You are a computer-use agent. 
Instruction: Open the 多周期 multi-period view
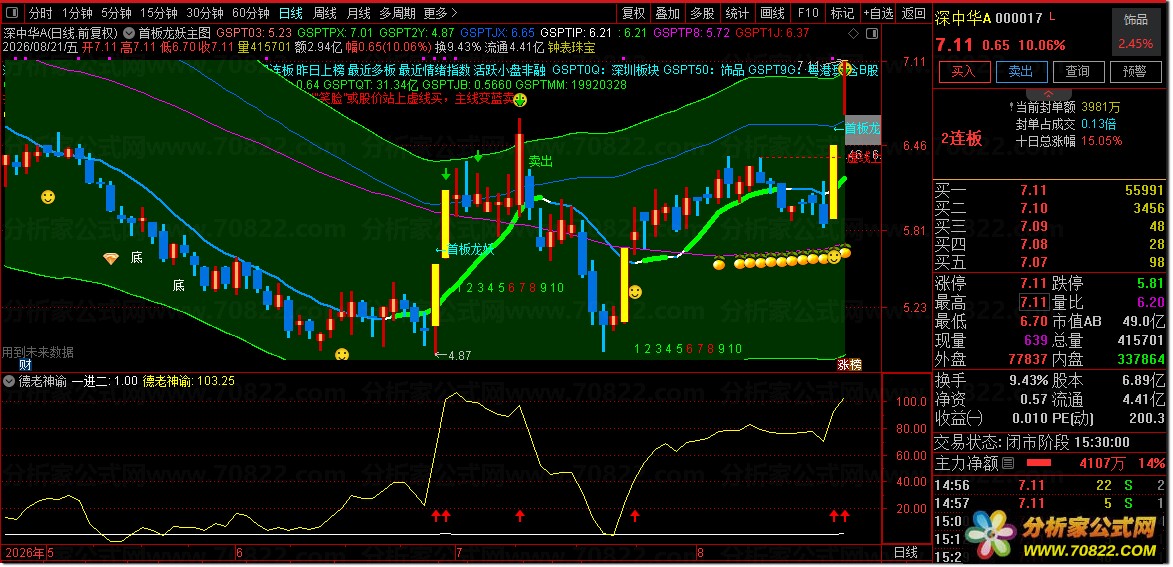(397, 13)
